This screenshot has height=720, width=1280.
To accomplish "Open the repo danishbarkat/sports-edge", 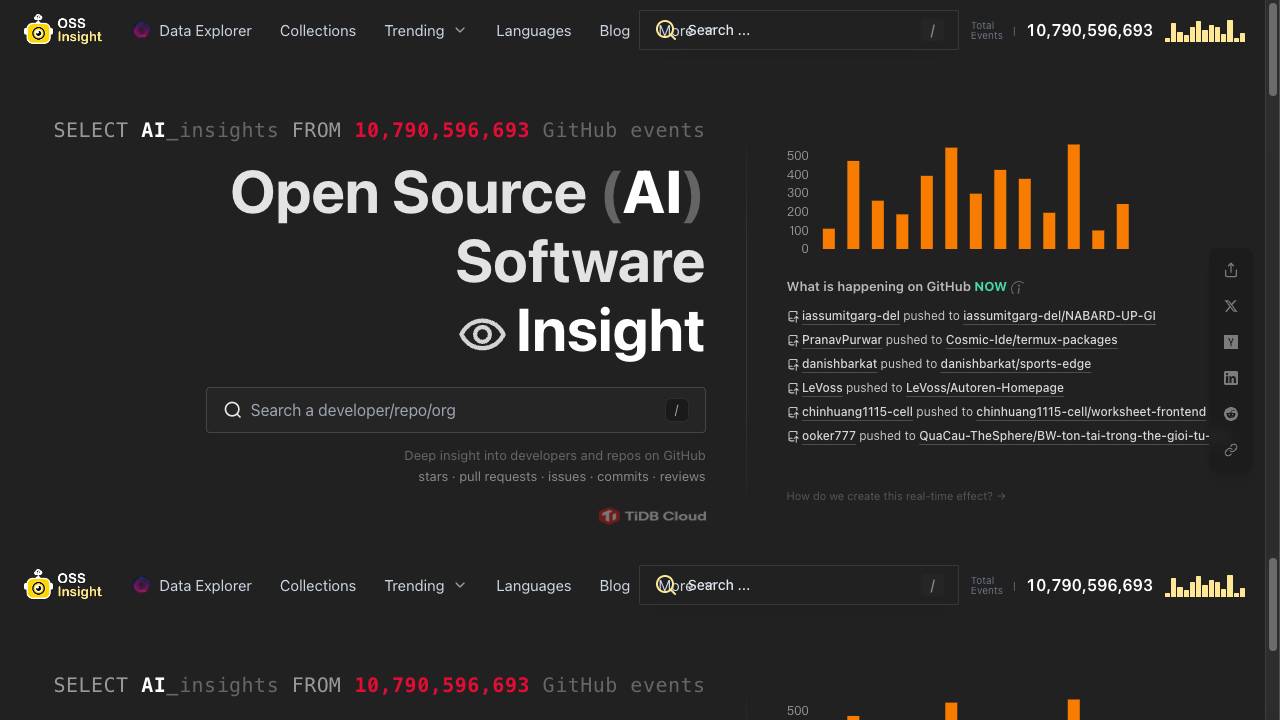I will 1015,364.
